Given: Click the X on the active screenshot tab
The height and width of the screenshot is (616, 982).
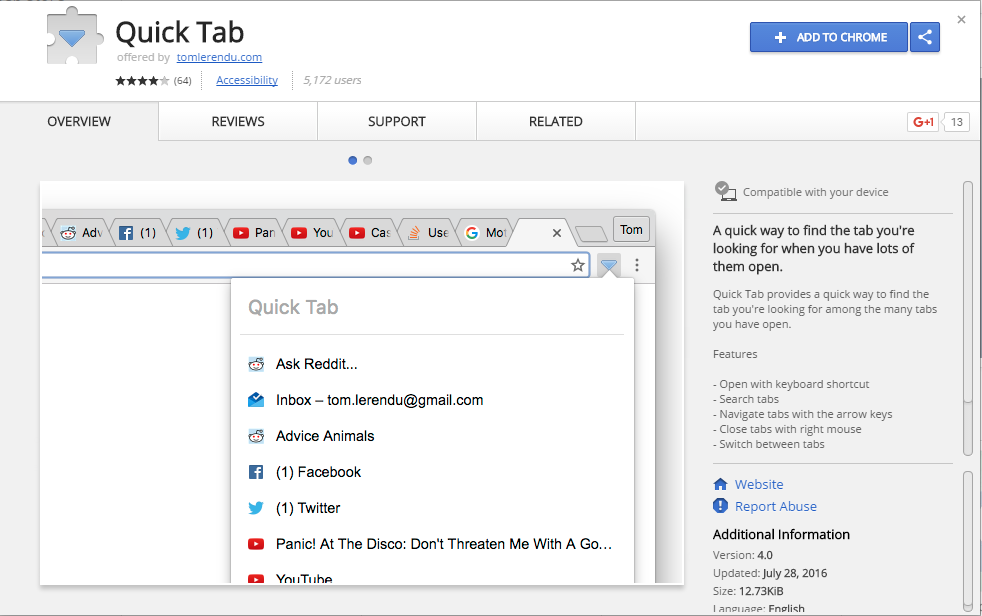Looking at the screenshot, I should click(557, 233).
